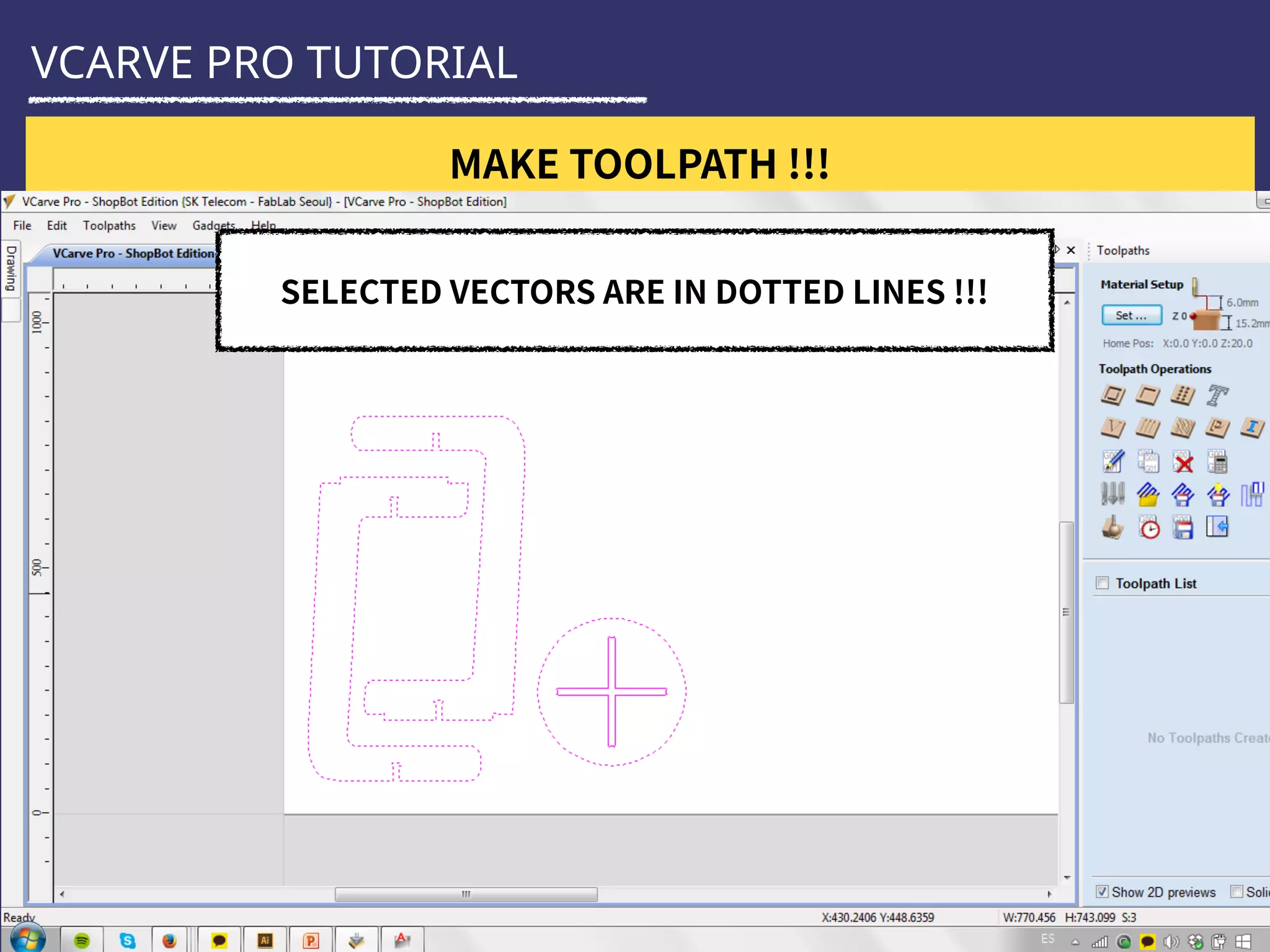1270x952 pixels.
Task: Open the Toolpaths menu
Action: coord(109,226)
